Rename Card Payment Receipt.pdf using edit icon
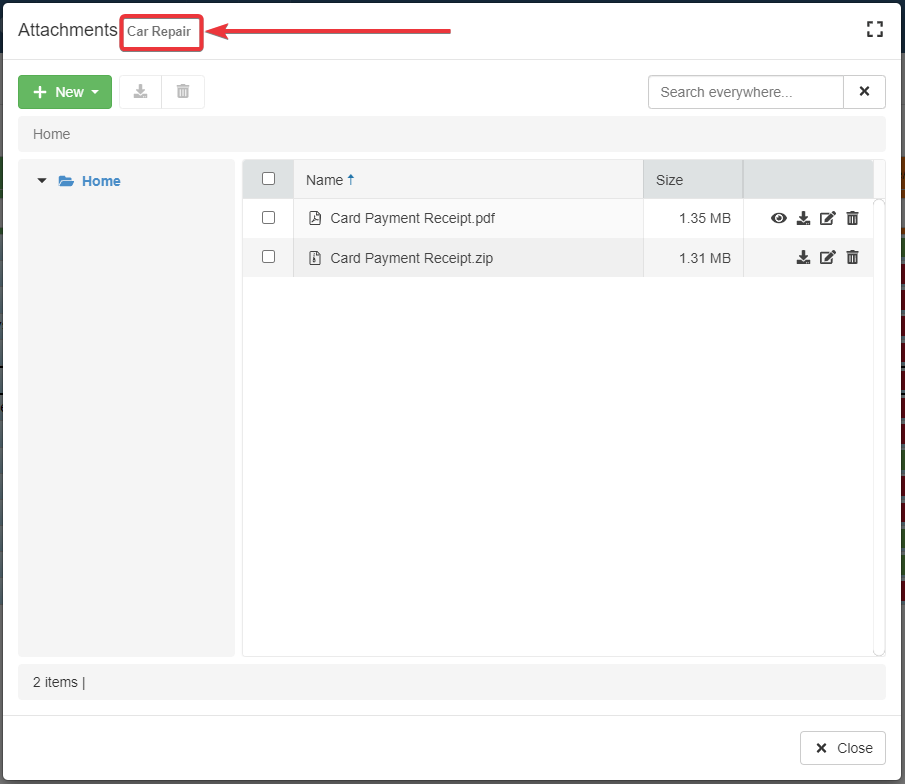 click(x=827, y=218)
